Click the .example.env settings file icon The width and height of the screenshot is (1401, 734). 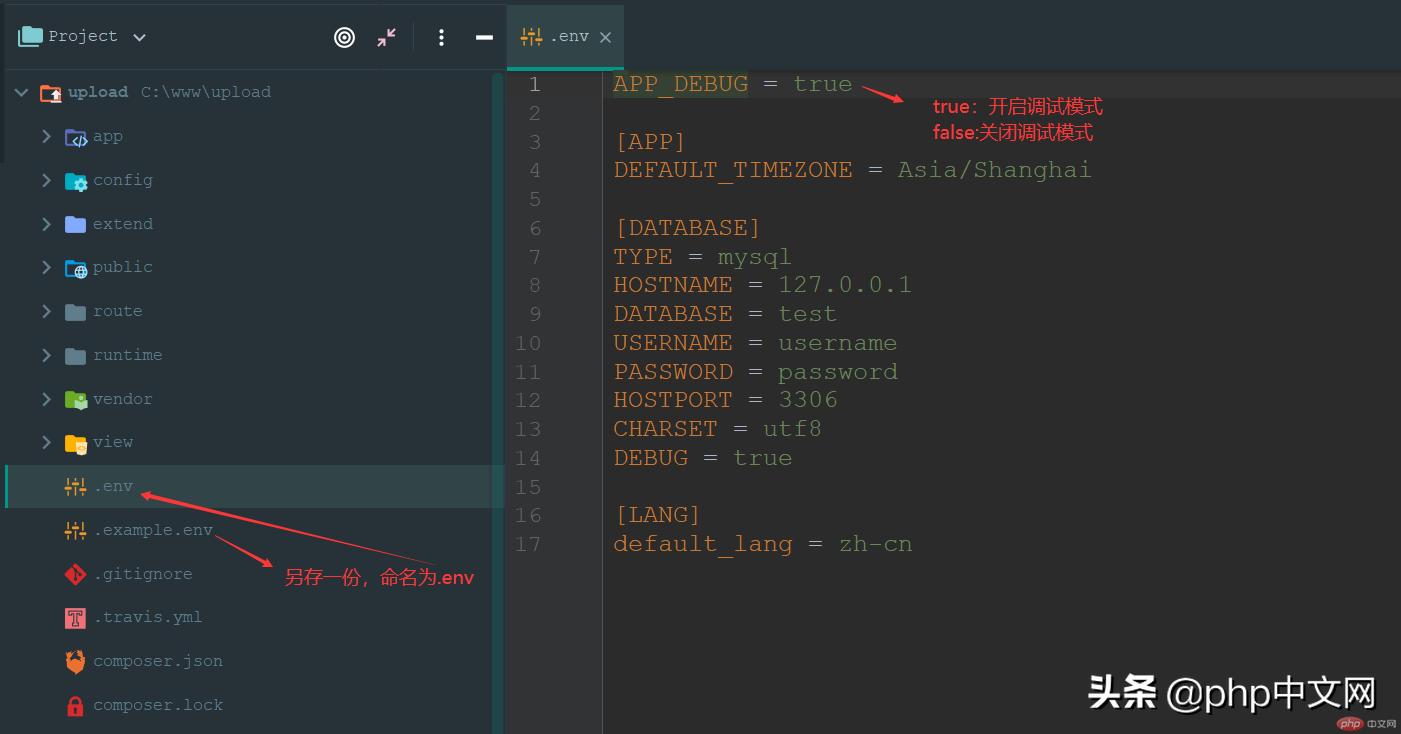pos(75,530)
